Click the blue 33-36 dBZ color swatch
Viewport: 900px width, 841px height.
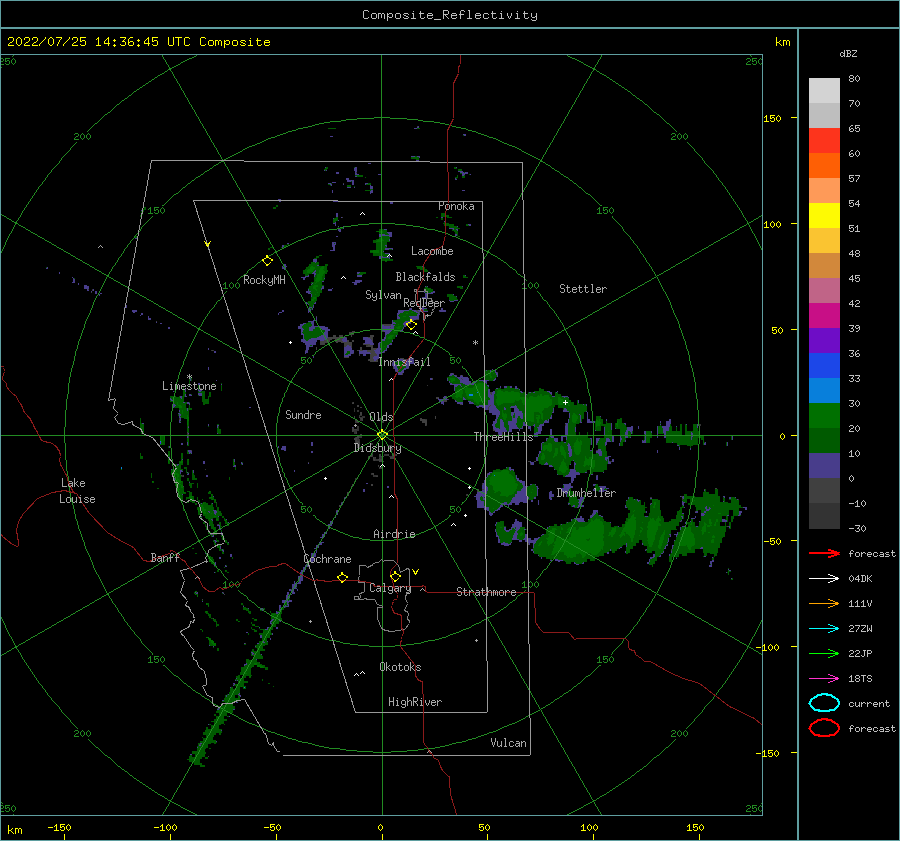pyautogui.click(x=824, y=366)
